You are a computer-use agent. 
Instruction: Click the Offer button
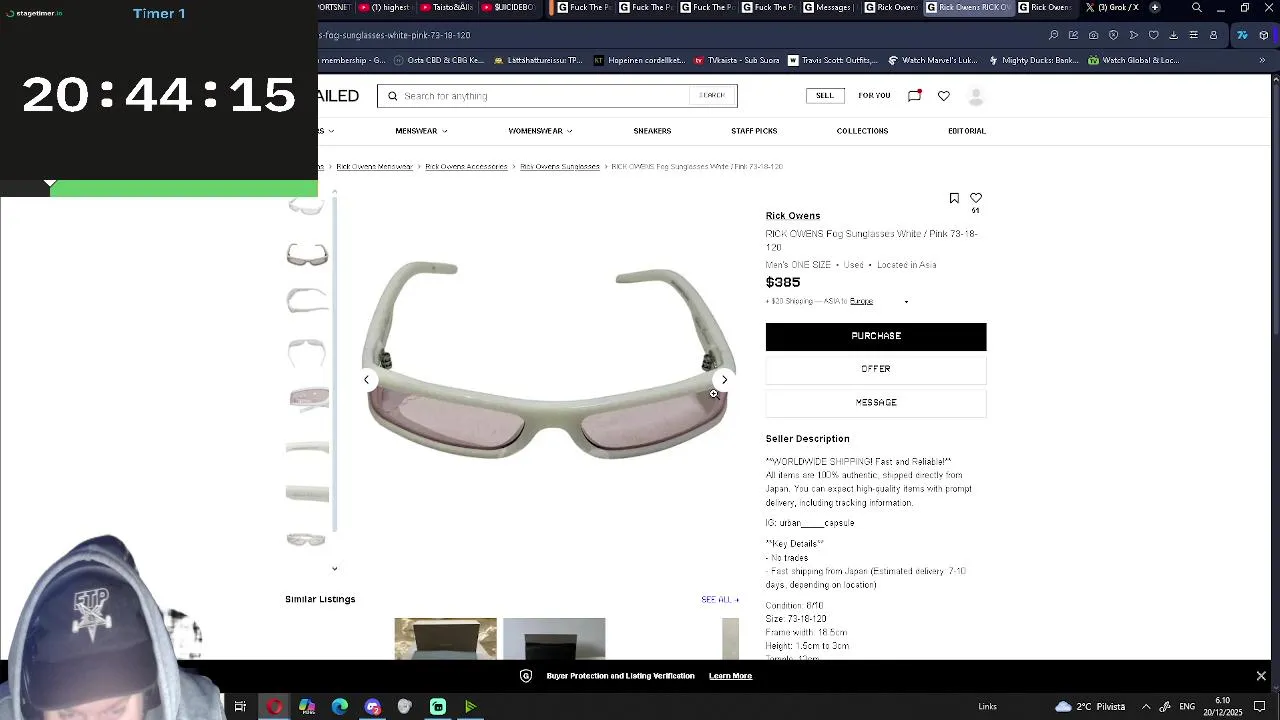[x=876, y=369]
